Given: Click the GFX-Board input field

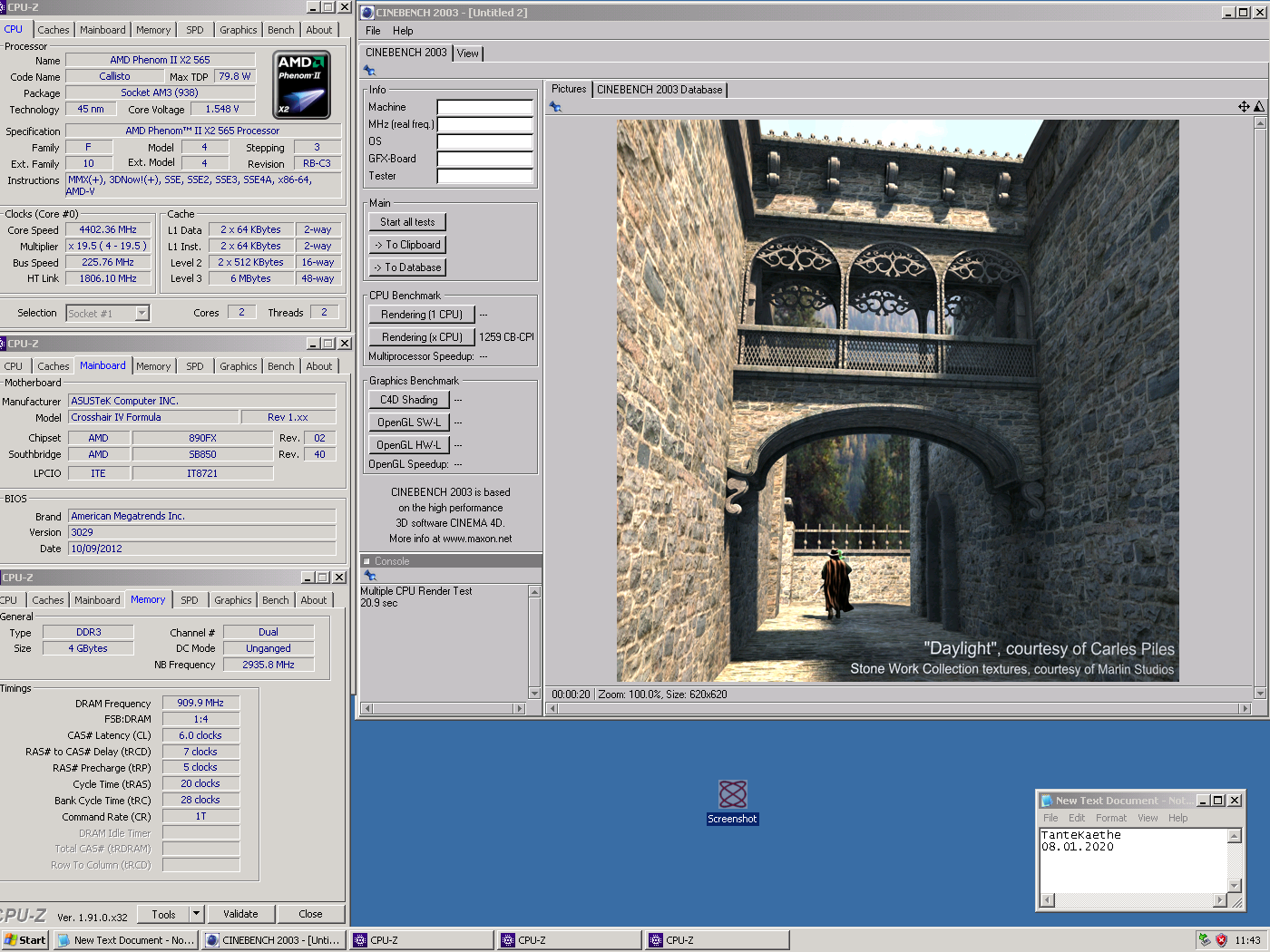Looking at the screenshot, I should coord(484,159).
